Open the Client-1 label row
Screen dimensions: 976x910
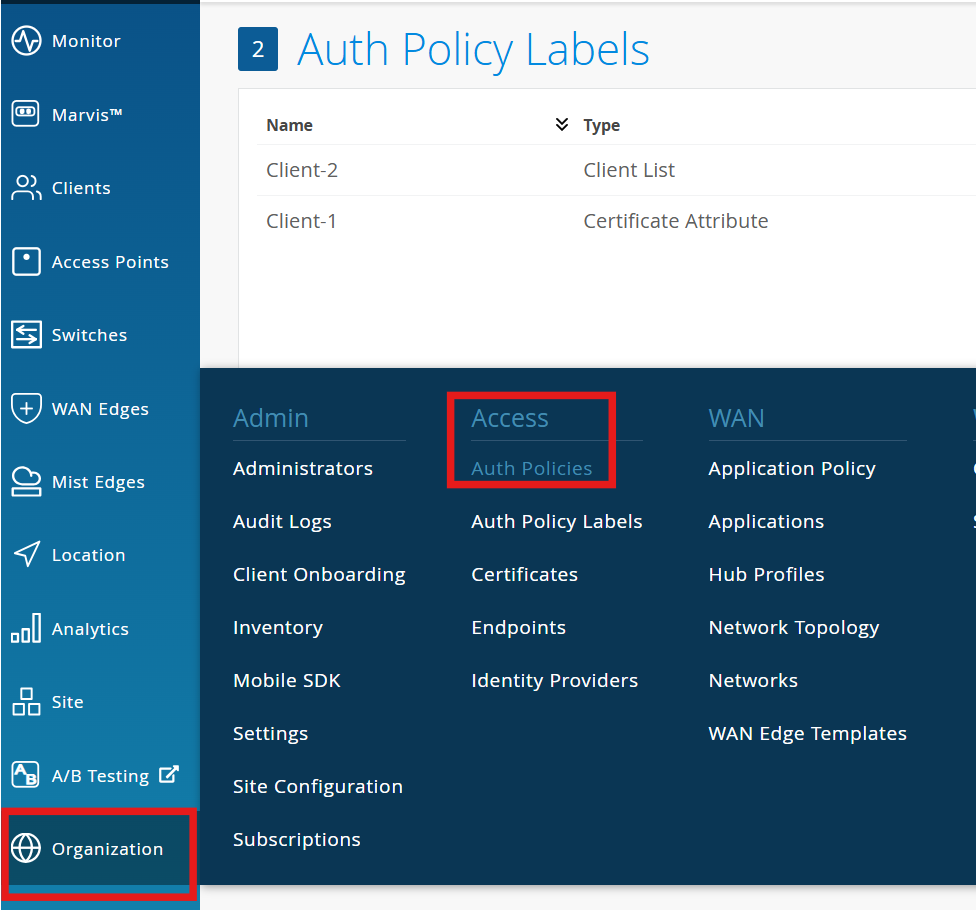302,221
